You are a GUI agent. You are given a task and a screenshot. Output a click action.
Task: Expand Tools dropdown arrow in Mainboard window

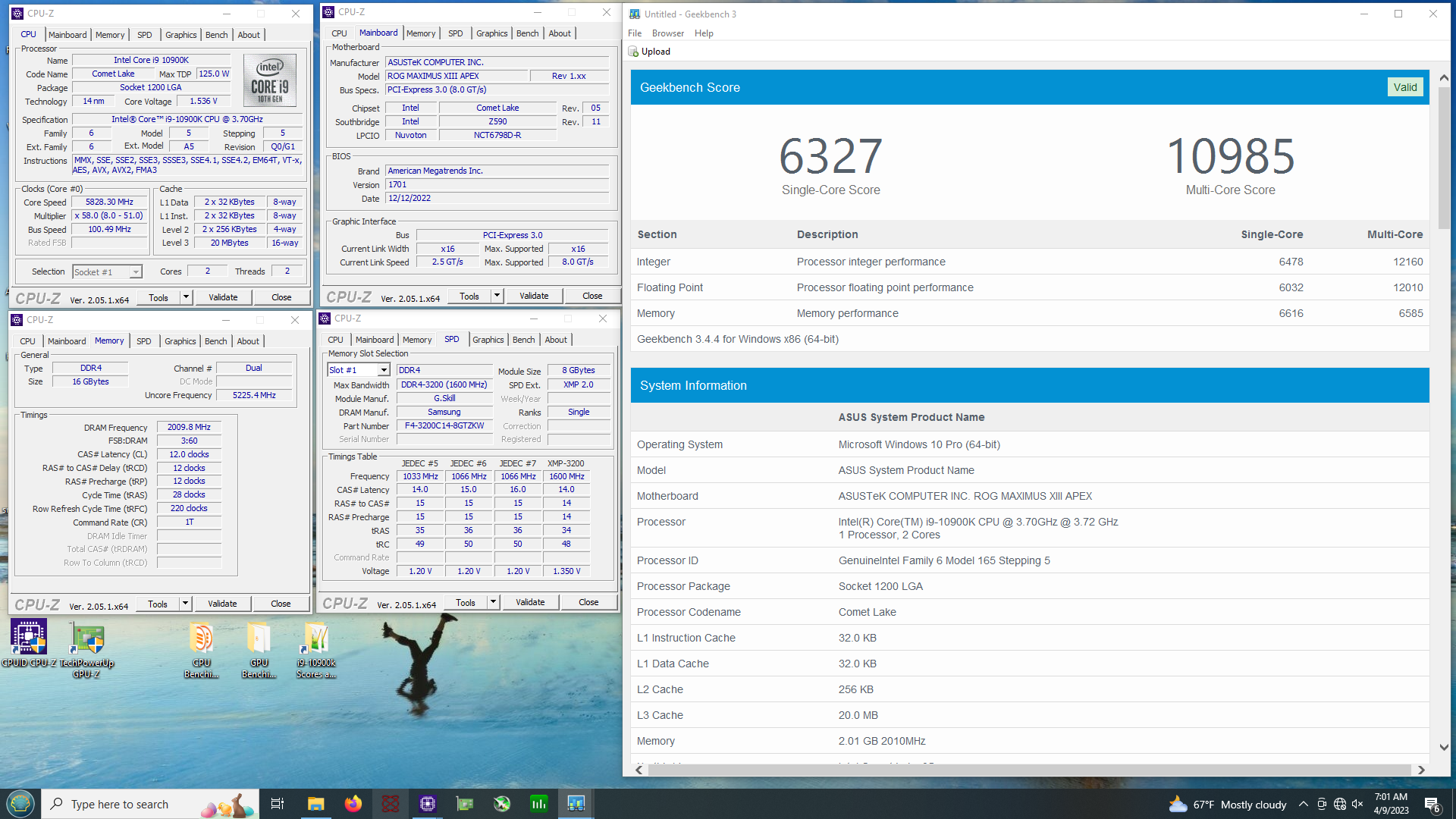click(x=497, y=296)
